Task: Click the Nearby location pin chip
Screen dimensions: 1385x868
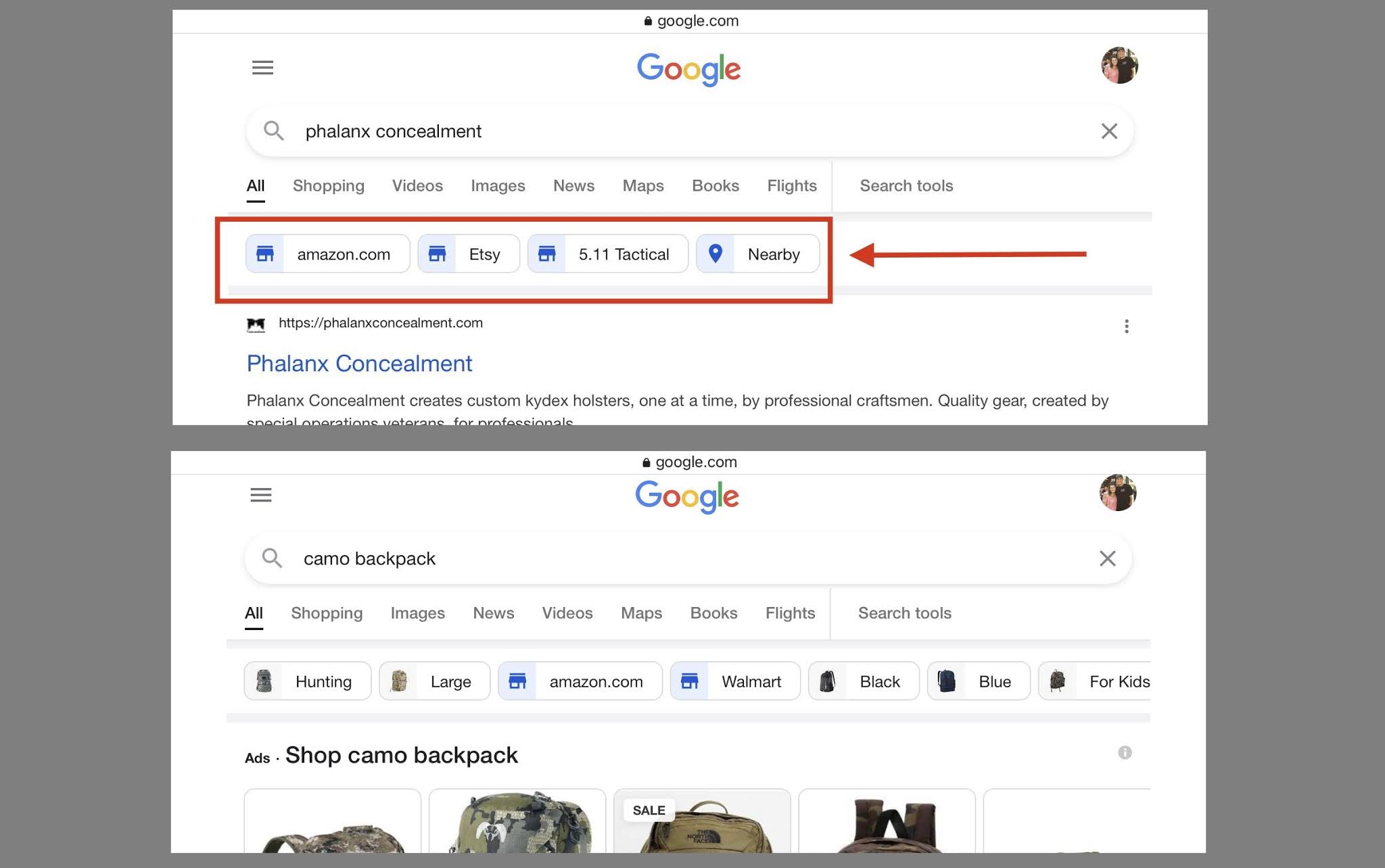Action: [x=757, y=254]
